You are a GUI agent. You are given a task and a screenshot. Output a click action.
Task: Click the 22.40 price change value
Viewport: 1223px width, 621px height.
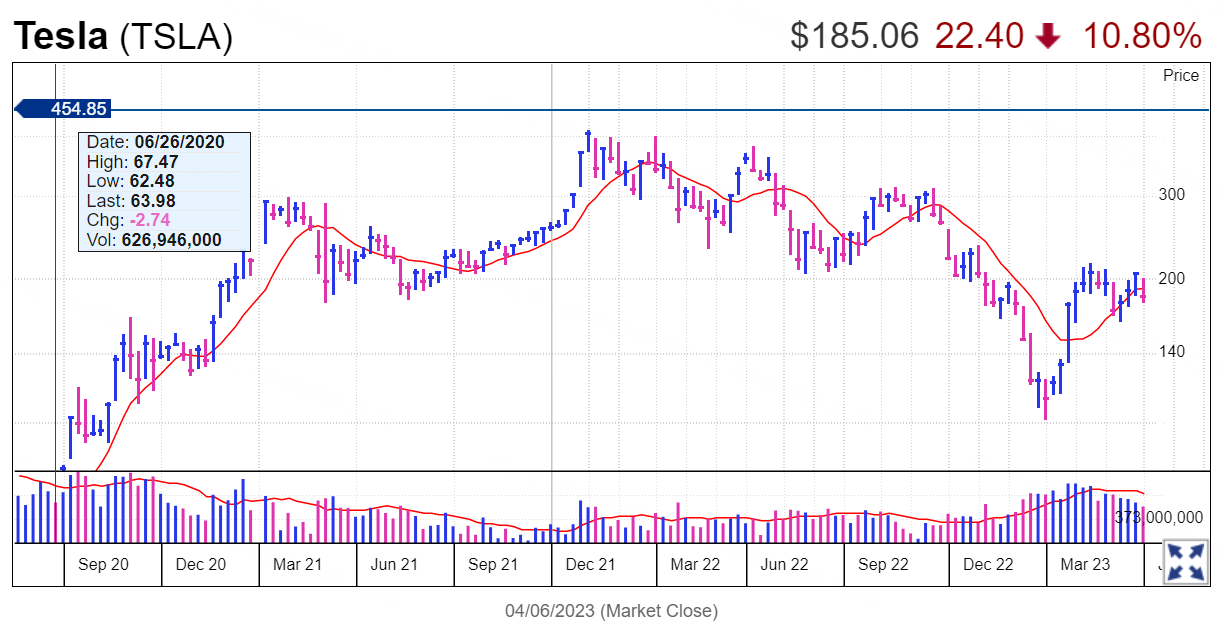click(x=979, y=36)
